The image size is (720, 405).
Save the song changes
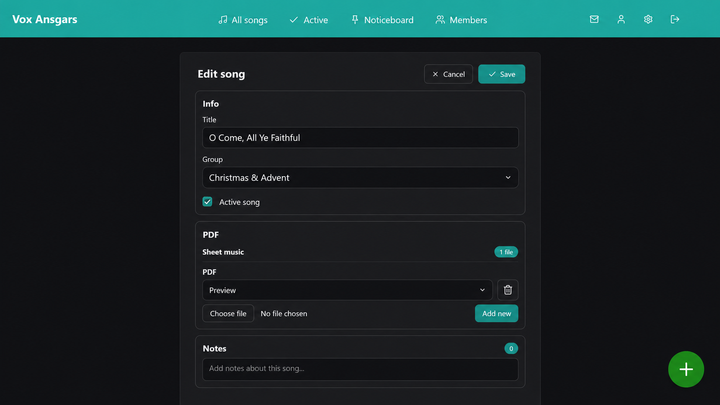501,74
